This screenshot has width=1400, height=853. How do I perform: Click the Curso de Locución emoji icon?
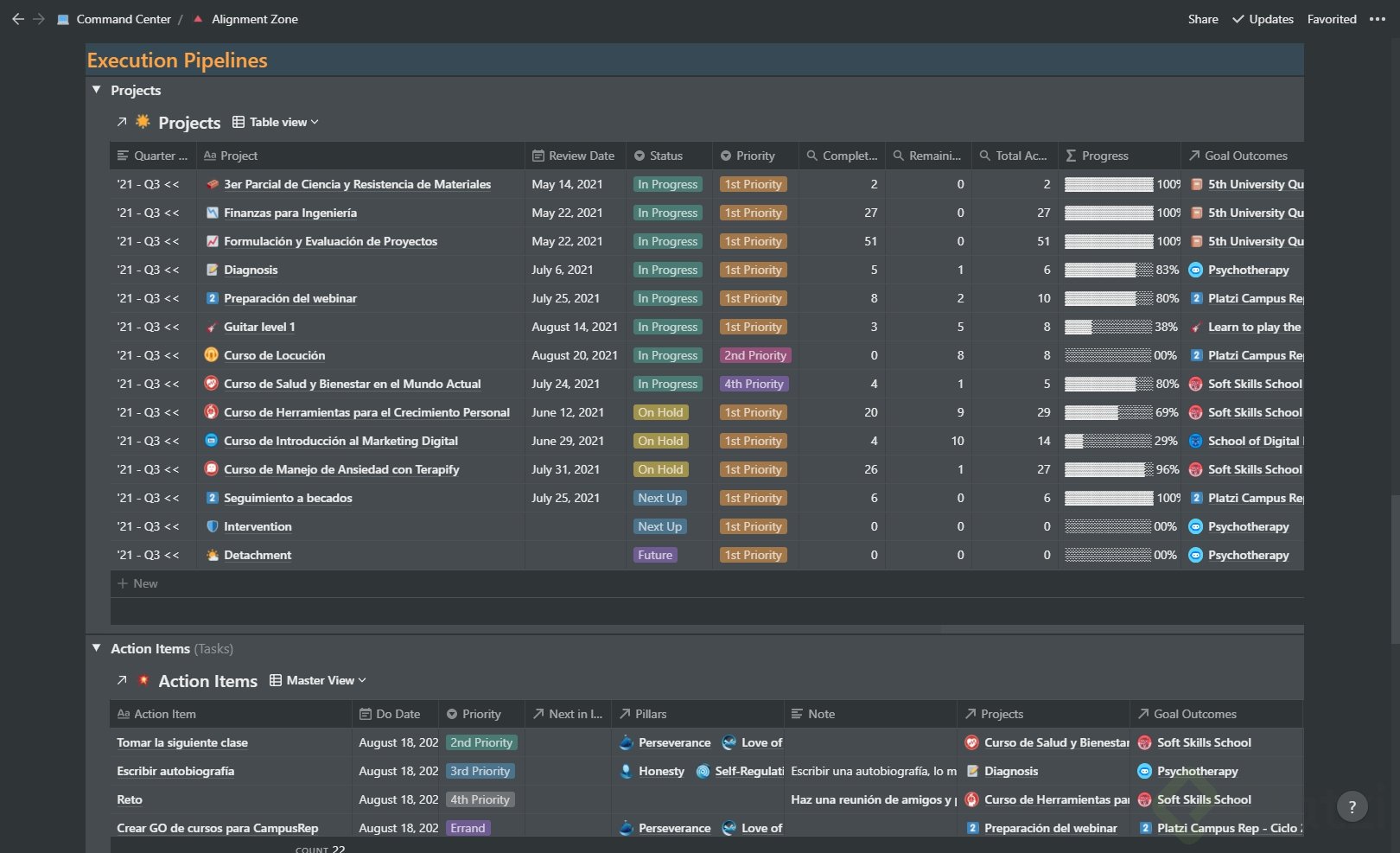coord(211,355)
